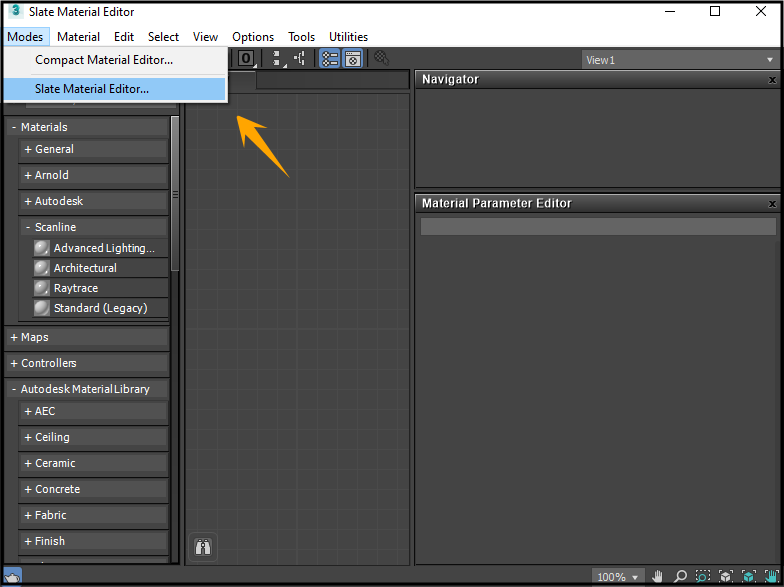Open the View menu
784x587 pixels.
point(206,36)
